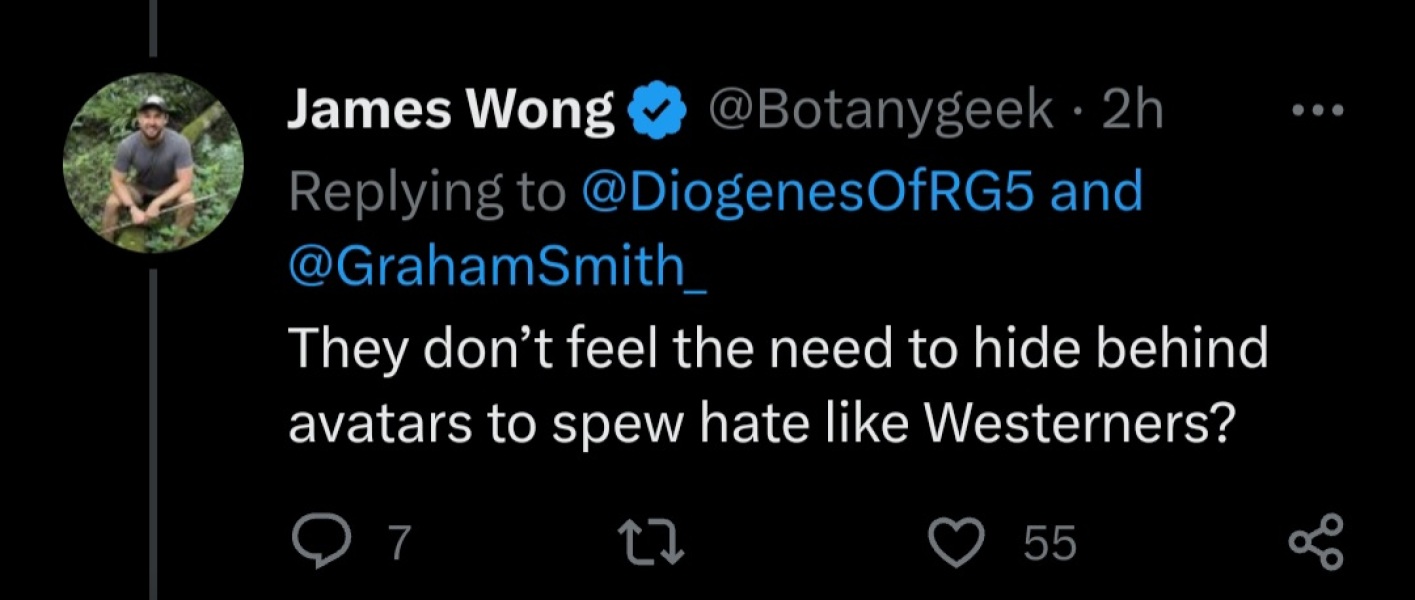Click the tweet text to expand it
1415x600 pixels.
[x=770, y=385]
